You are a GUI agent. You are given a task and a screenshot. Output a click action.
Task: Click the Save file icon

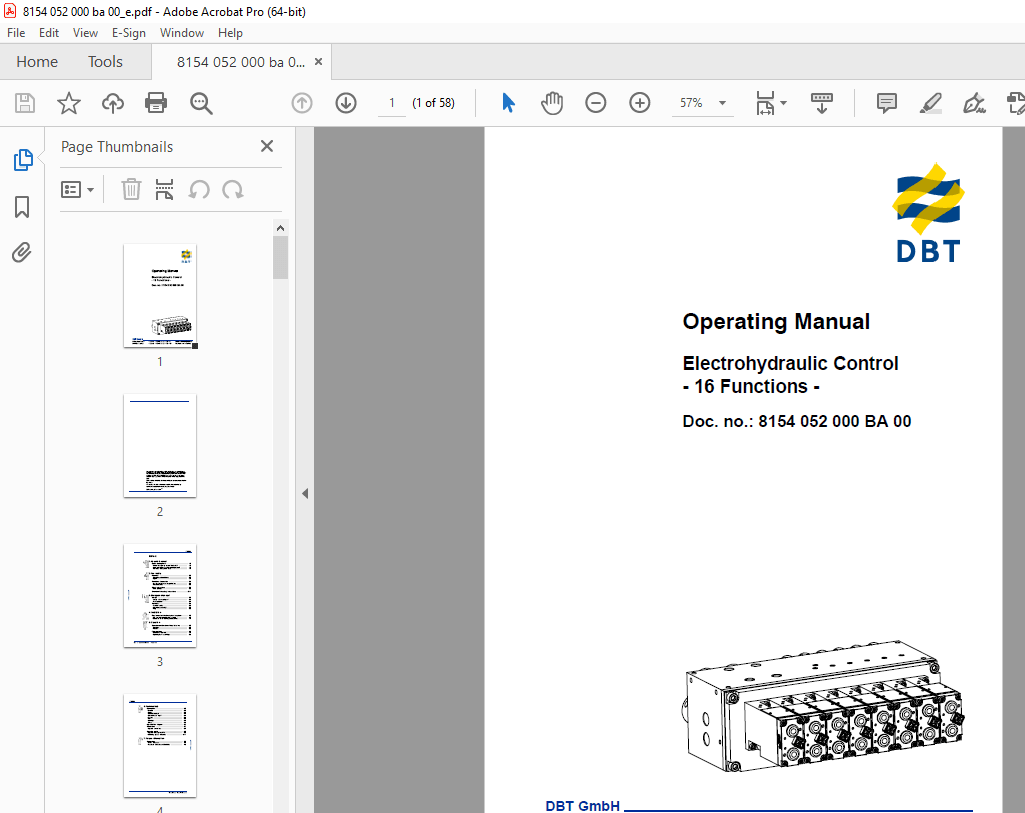click(x=25, y=103)
